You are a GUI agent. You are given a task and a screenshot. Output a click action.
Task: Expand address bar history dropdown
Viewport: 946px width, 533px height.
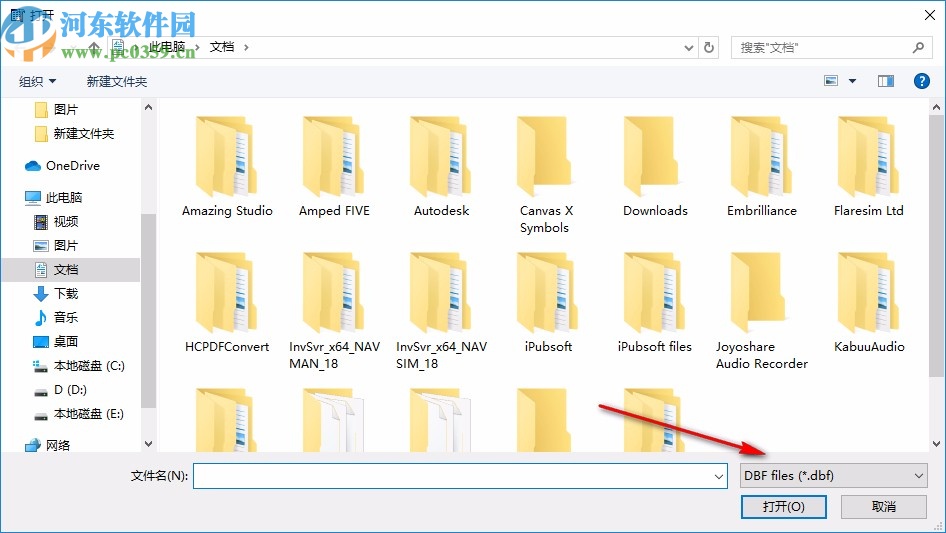[688, 48]
